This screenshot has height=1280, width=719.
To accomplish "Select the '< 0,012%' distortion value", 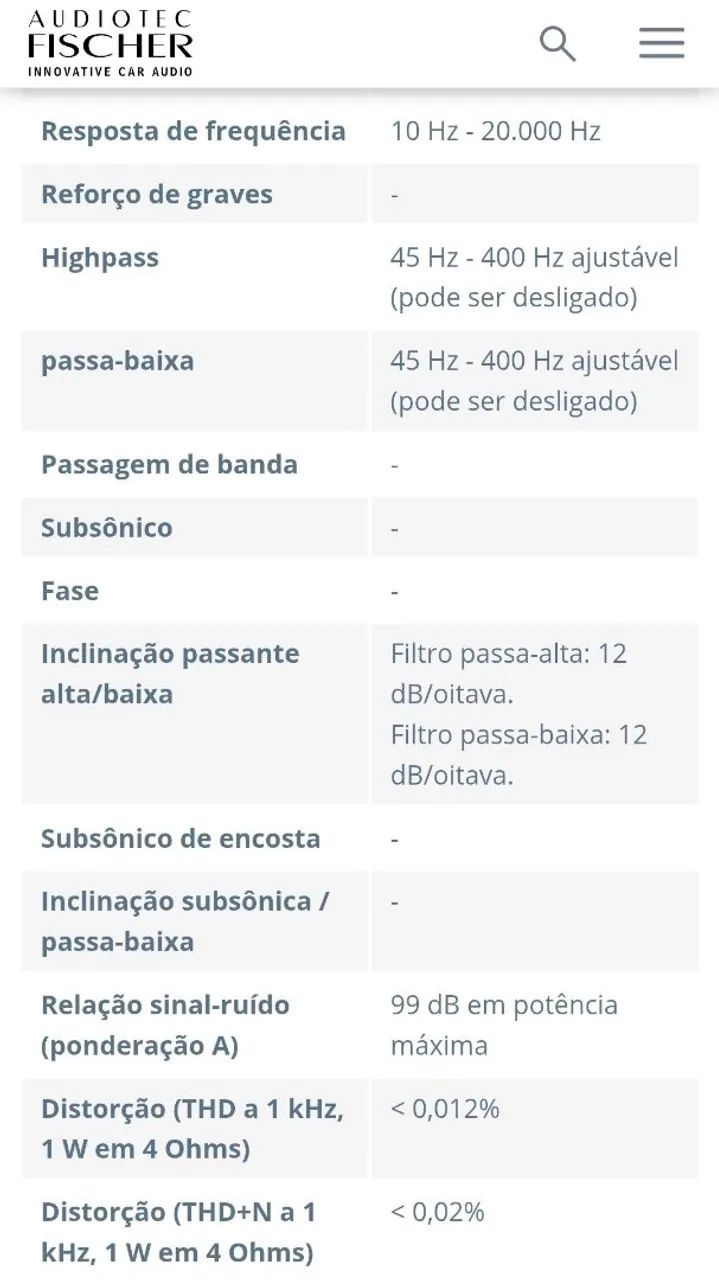I will tap(445, 1108).
